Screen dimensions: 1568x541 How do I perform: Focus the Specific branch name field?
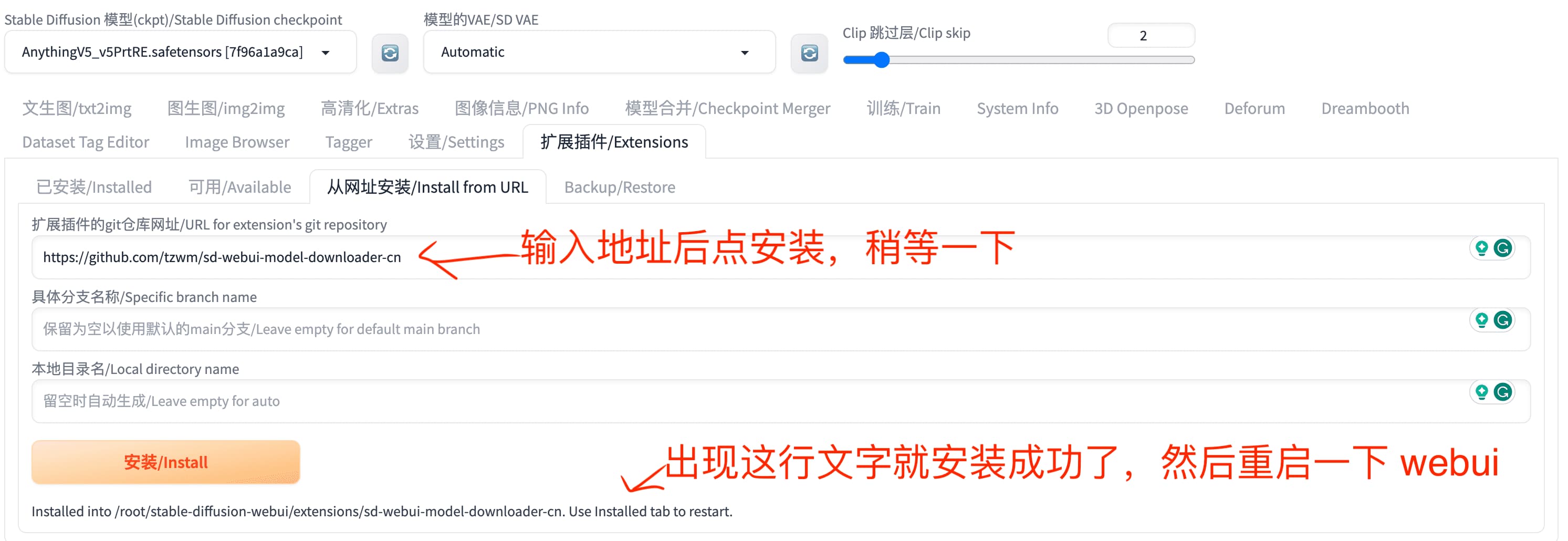[781, 329]
